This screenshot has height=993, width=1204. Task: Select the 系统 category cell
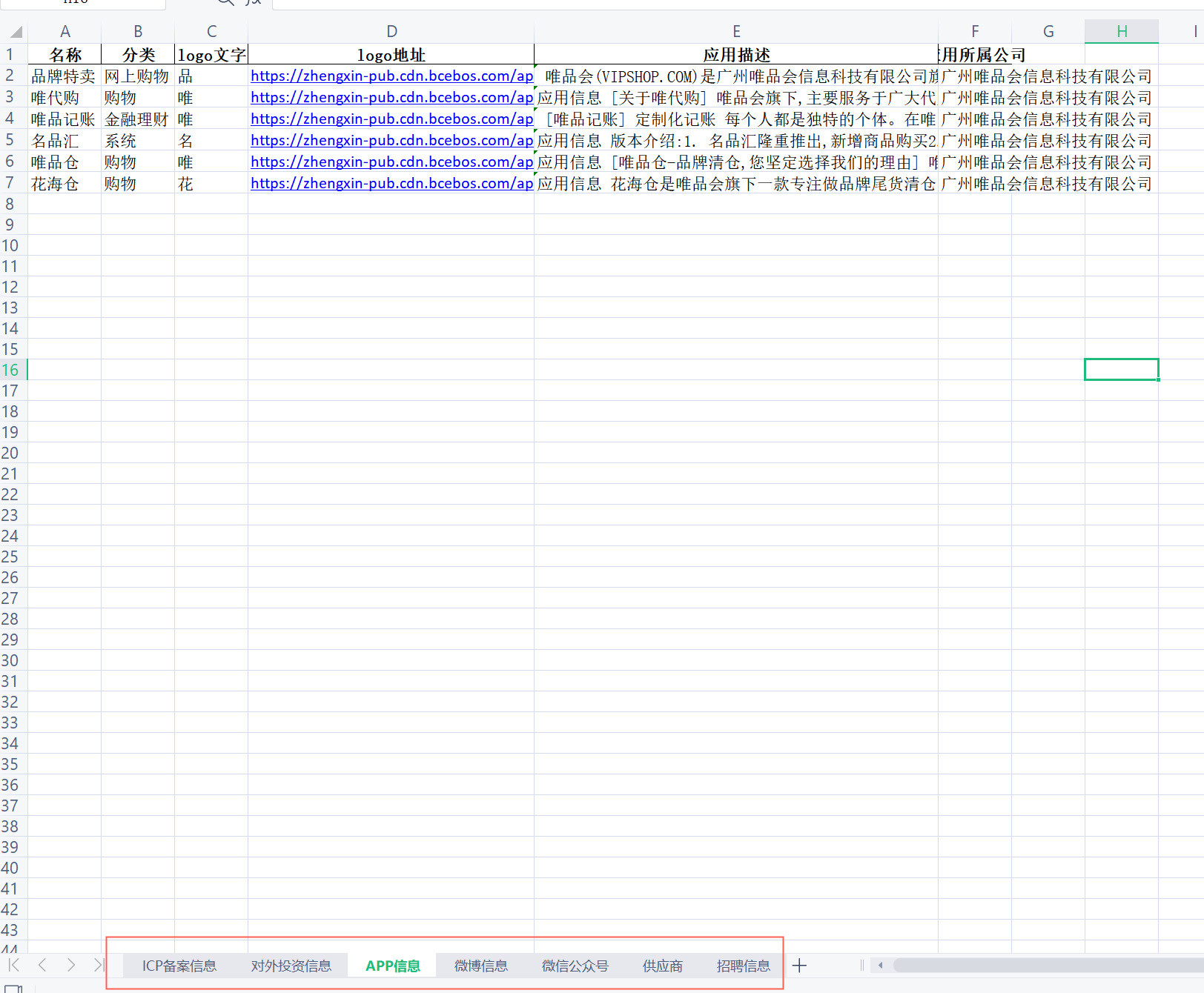click(138, 140)
